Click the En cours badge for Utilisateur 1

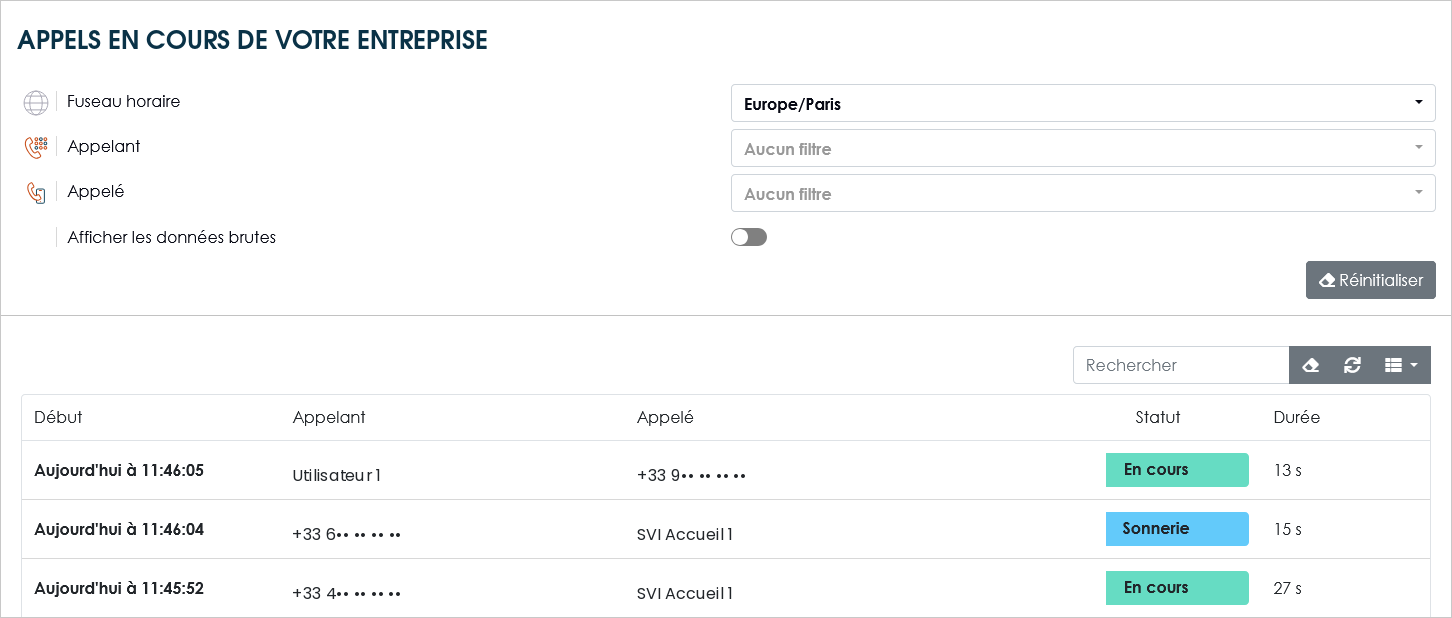click(1177, 470)
